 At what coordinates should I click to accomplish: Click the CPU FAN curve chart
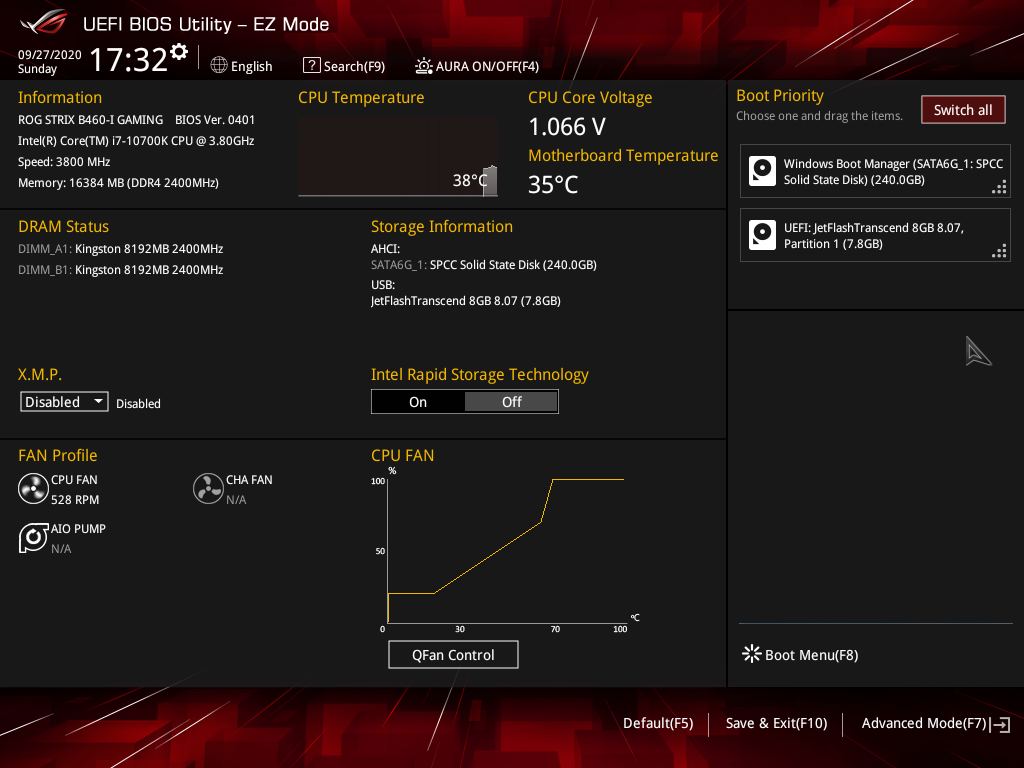click(x=505, y=550)
